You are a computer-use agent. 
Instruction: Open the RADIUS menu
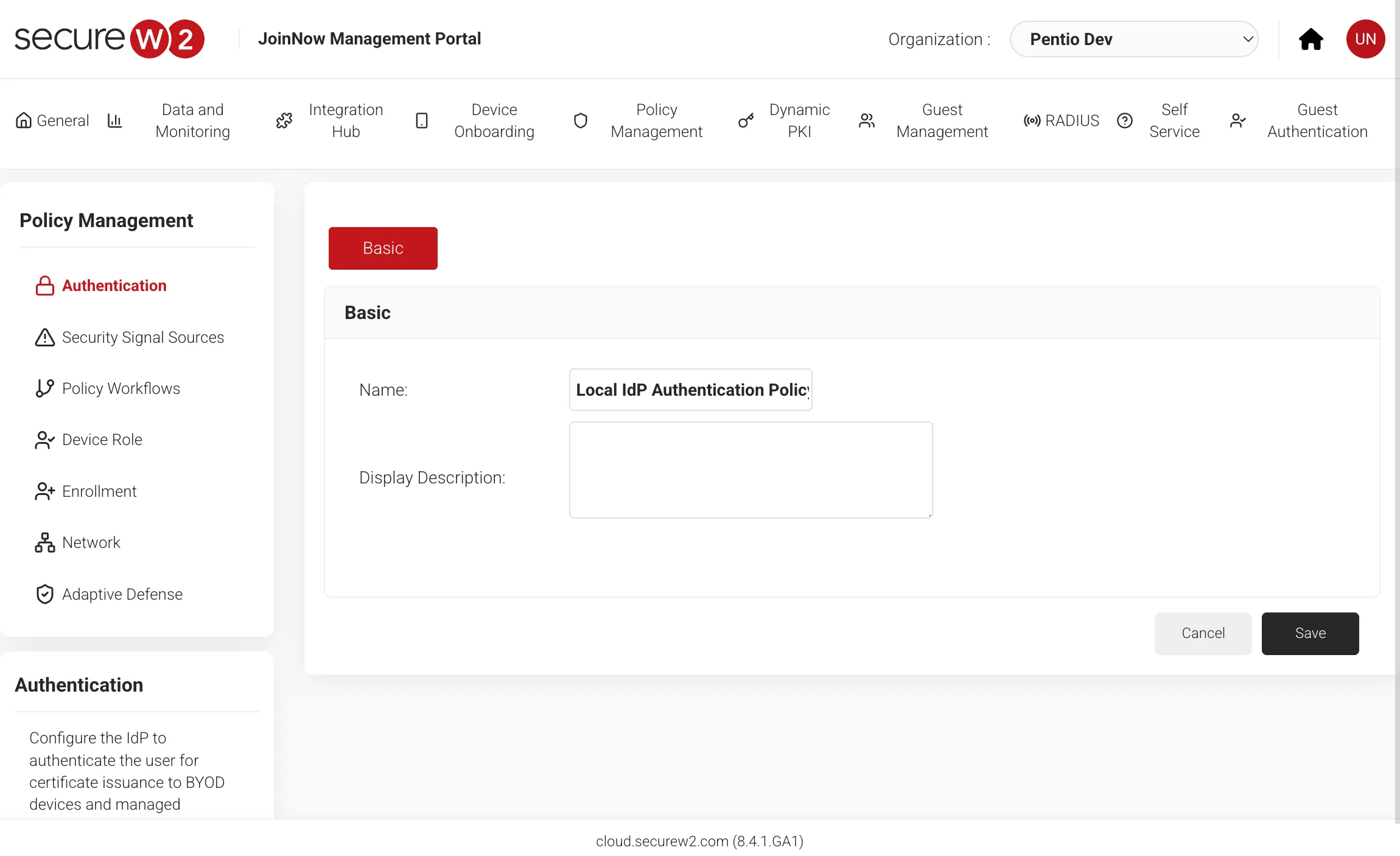(x=1072, y=121)
